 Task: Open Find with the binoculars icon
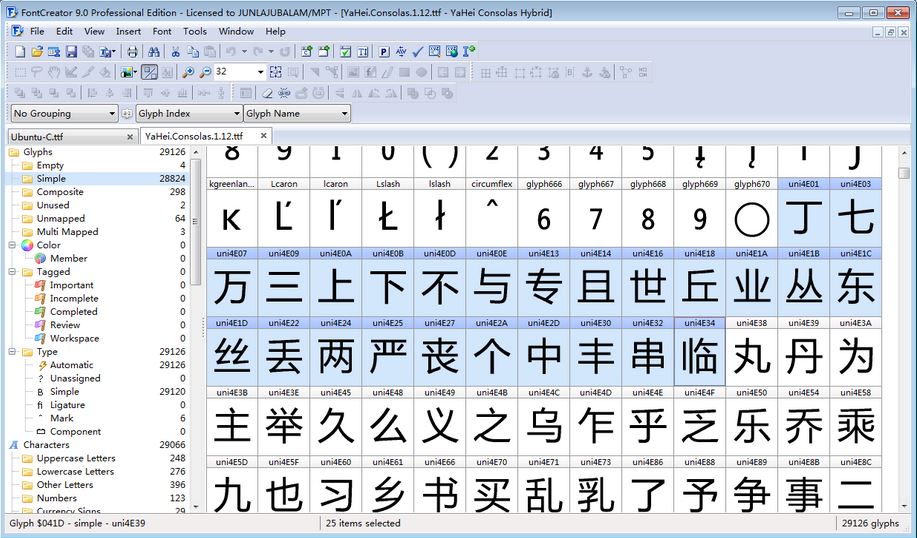(154, 52)
